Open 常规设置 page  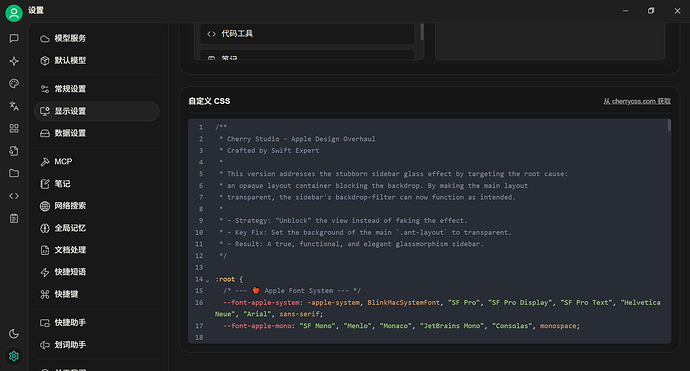click(x=97, y=89)
